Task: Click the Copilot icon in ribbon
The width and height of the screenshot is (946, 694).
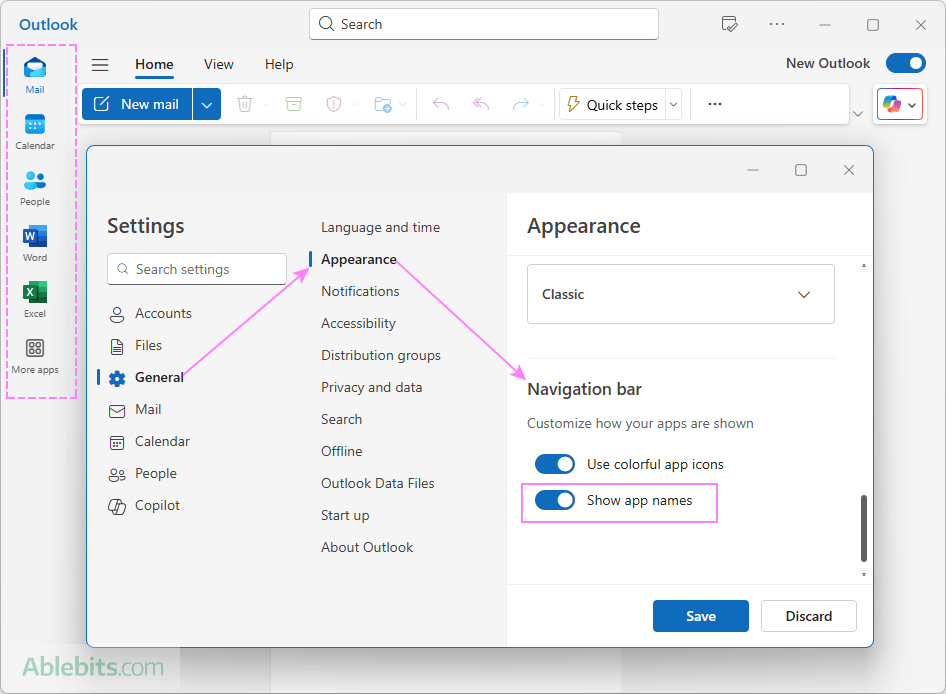Action: (892, 104)
